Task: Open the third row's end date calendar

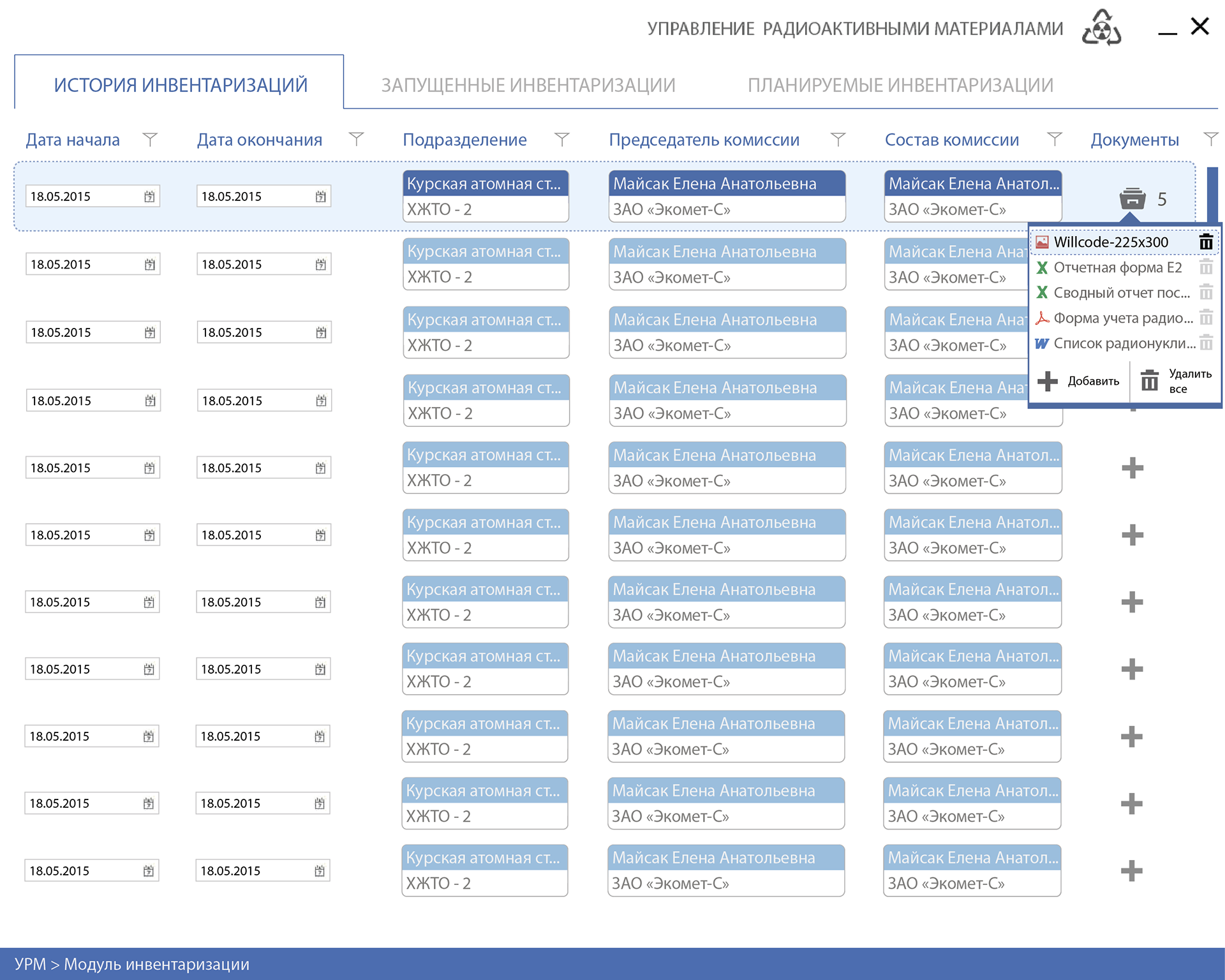Action: click(x=321, y=332)
